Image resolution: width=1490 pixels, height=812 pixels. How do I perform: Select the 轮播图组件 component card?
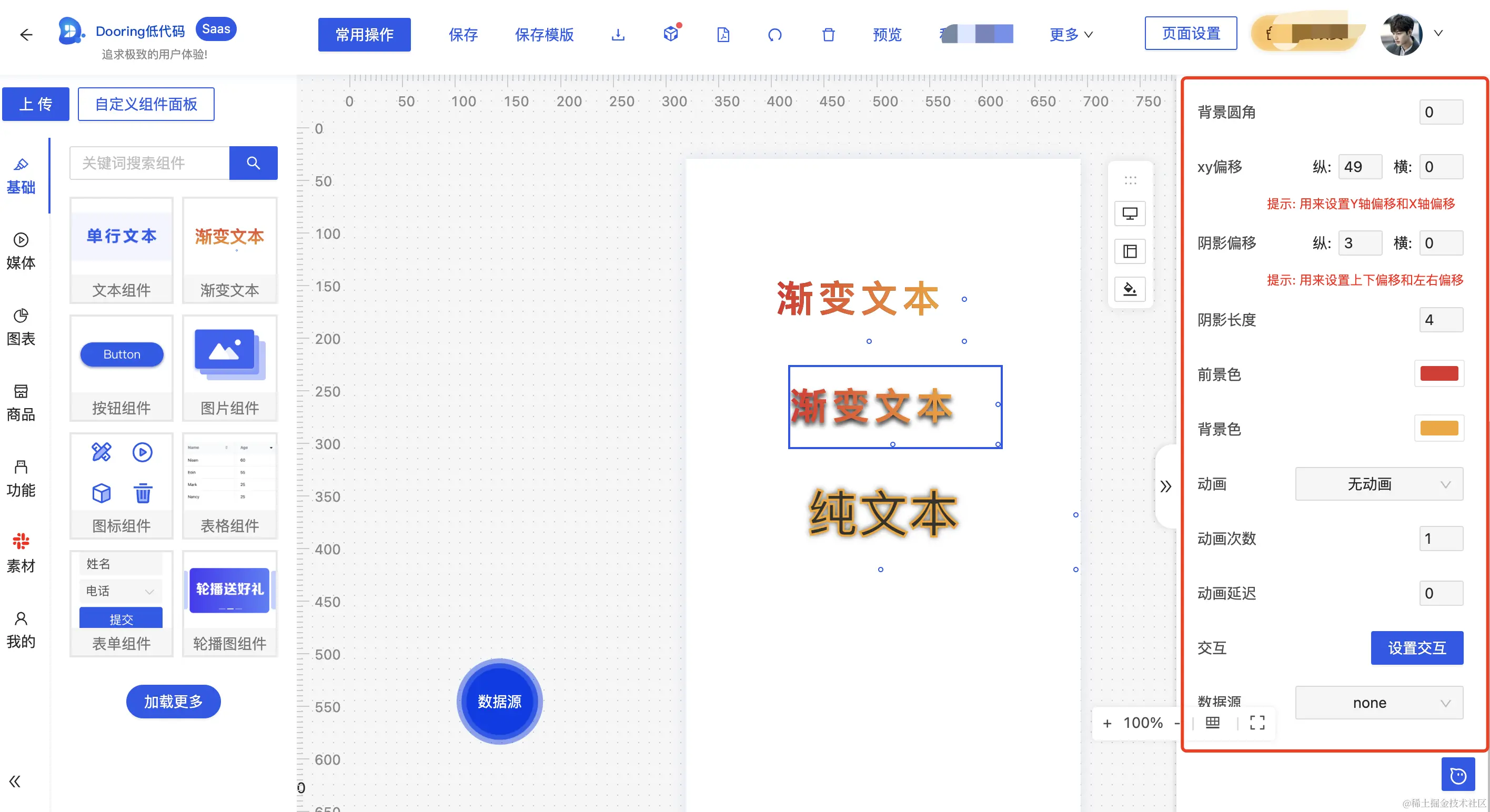229,604
